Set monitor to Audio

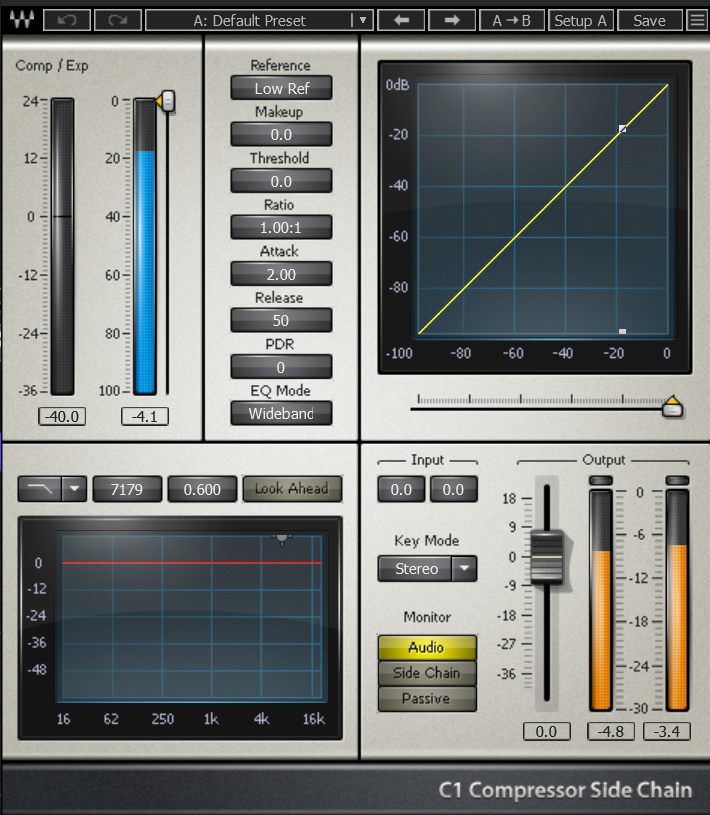pyautogui.click(x=427, y=647)
